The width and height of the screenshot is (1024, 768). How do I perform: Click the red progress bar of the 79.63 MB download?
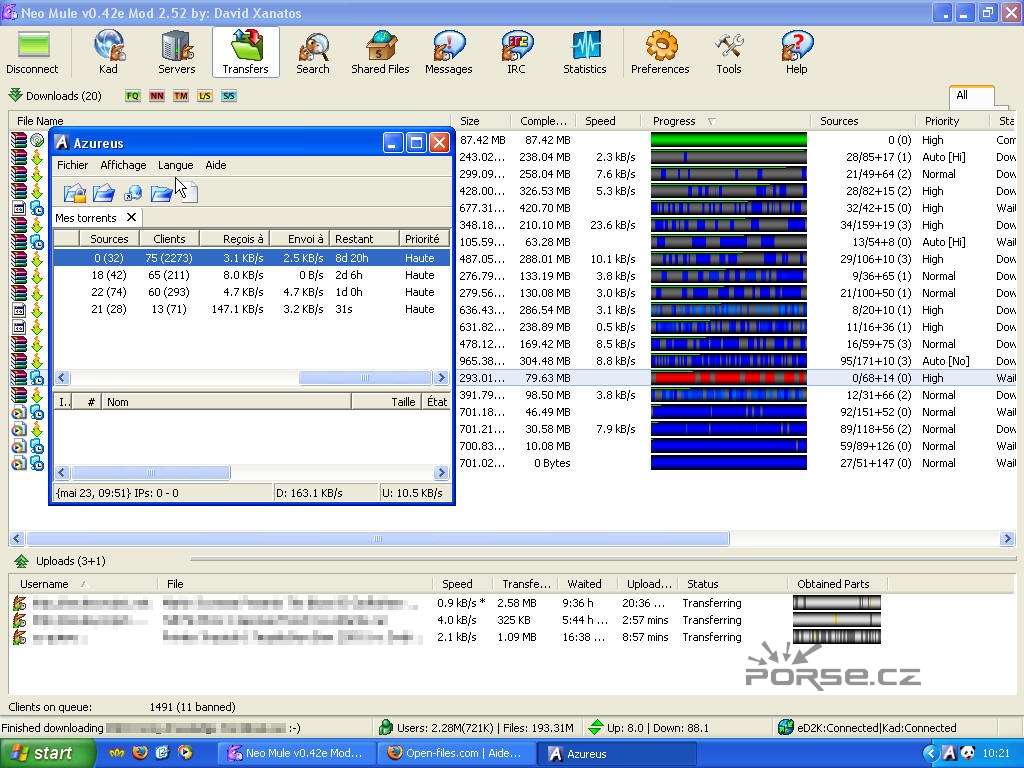point(729,377)
